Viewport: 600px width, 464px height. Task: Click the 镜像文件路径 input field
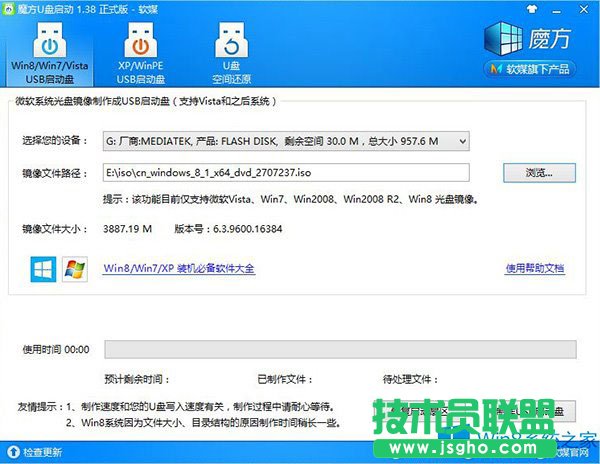click(x=286, y=173)
